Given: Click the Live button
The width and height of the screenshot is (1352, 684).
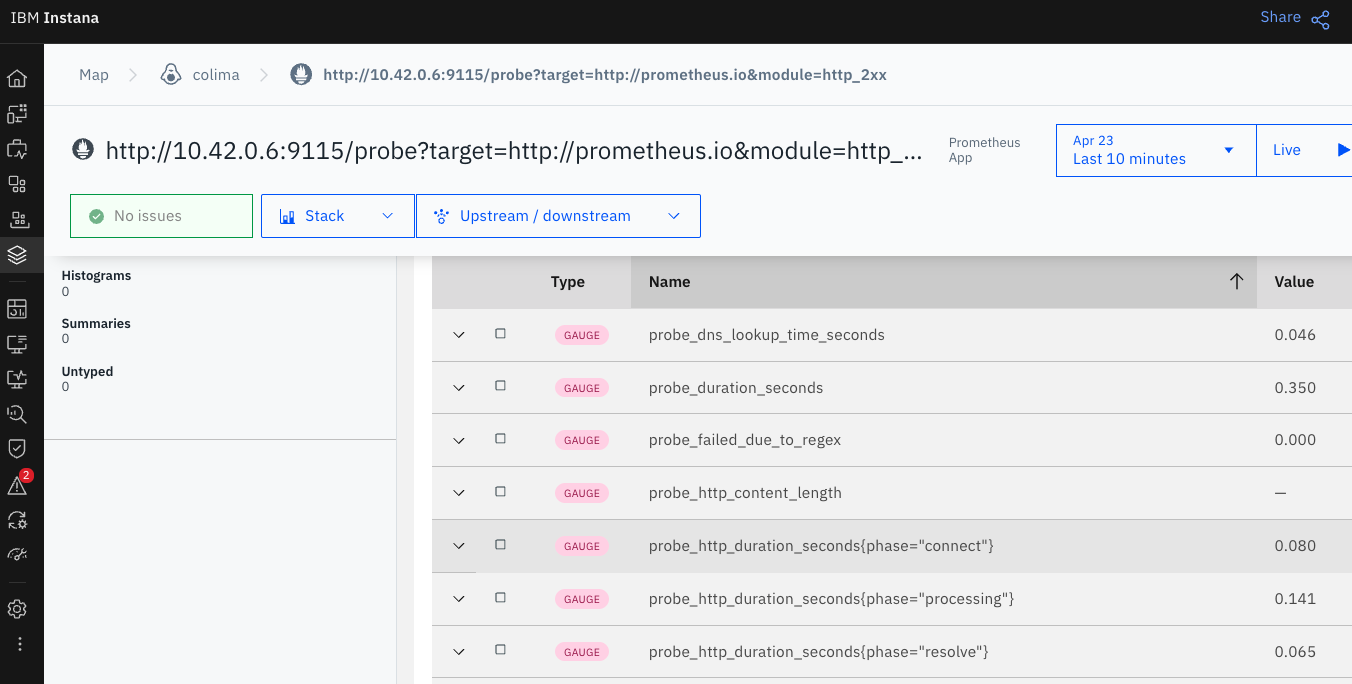Looking at the screenshot, I should click(1304, 150).
